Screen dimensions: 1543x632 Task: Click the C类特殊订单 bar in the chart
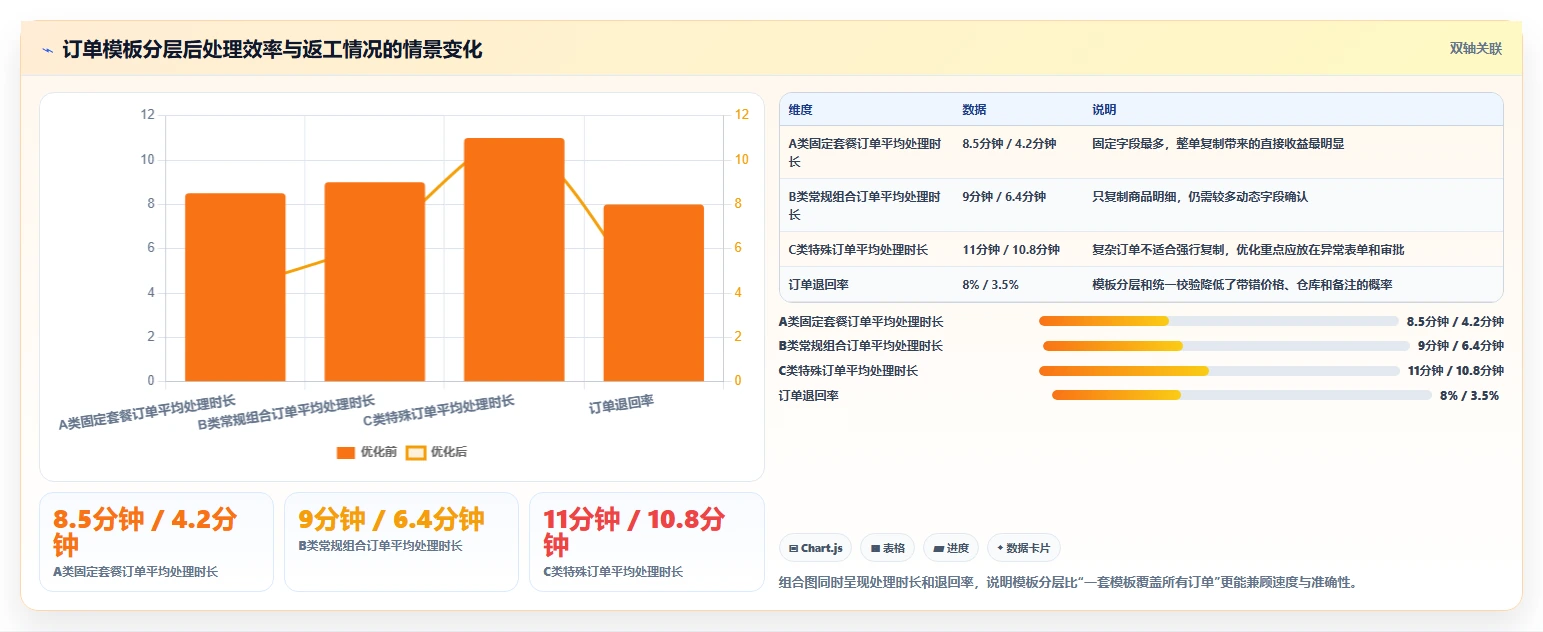click(514, 259)
